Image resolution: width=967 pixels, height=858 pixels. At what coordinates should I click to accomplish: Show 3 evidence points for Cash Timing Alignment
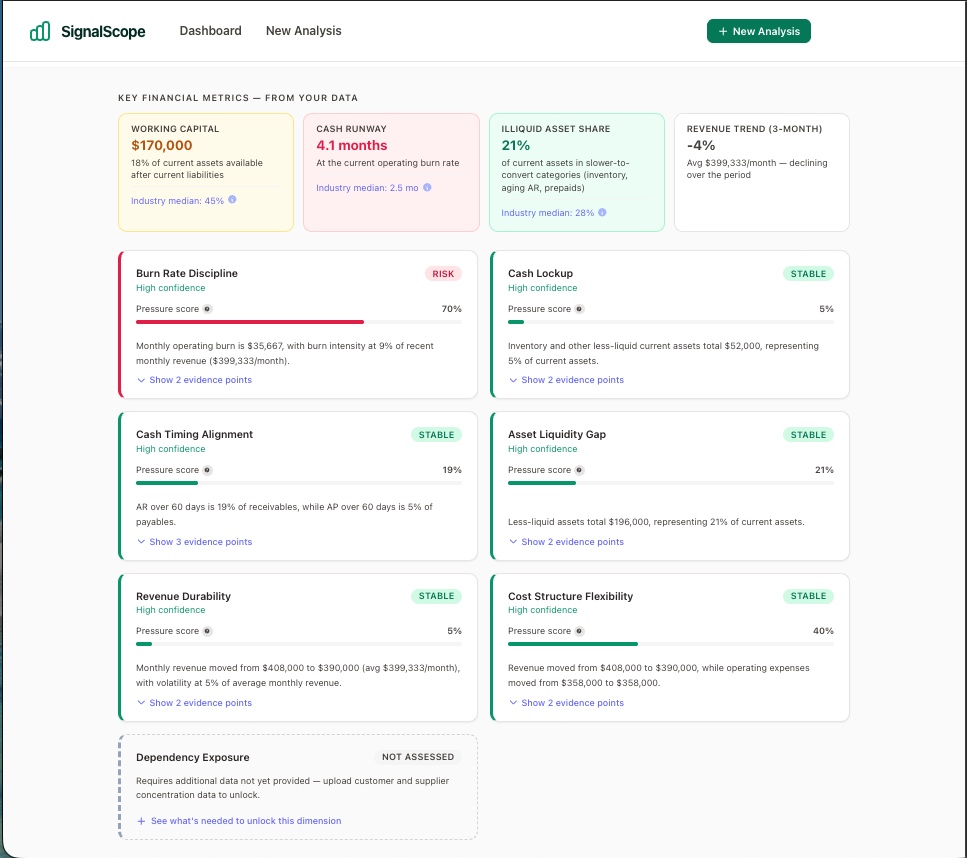coord(194,542)
